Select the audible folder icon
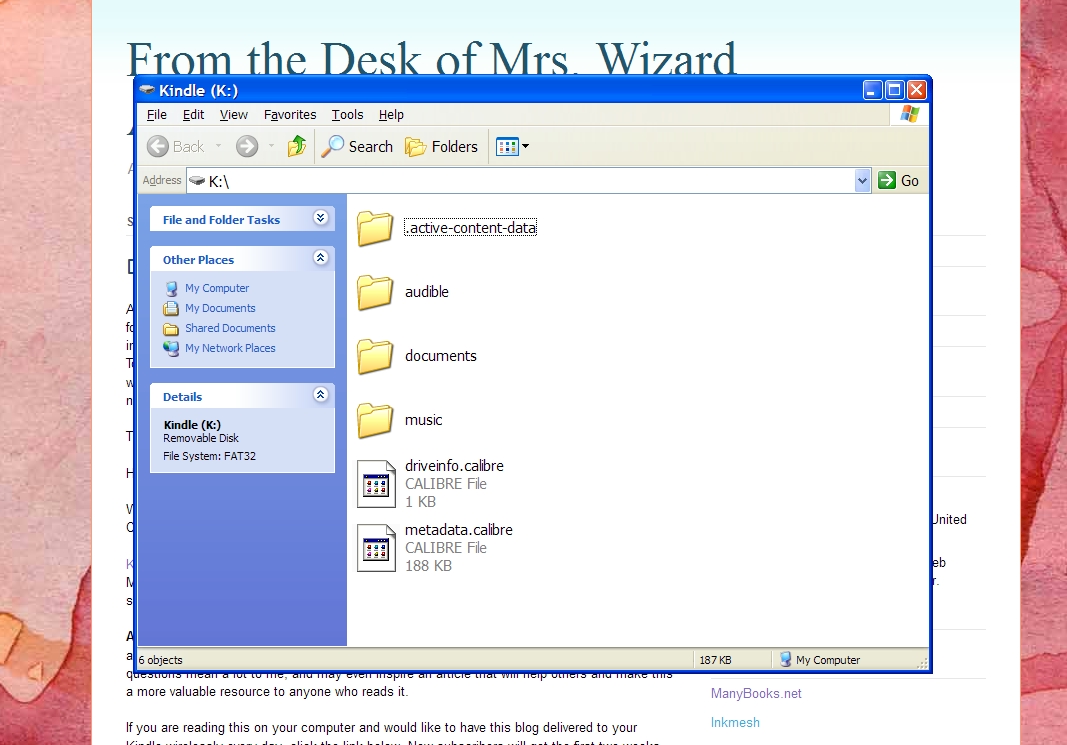The height and width of the screenshot is (745, 1067). click(x=375, y=292)
